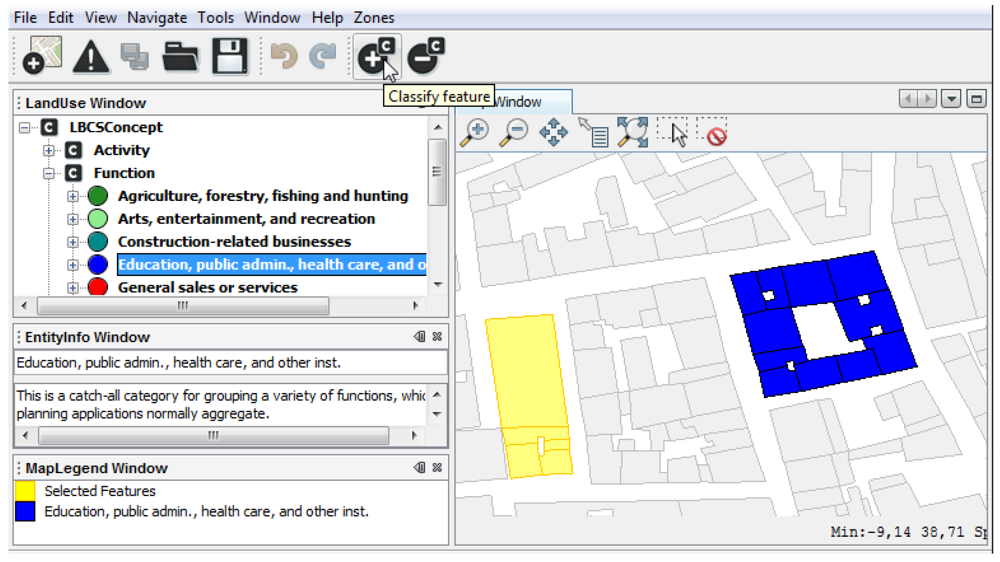Select the map zoom out tool
The image size is (1000, 562).
[x=513, y=133]
